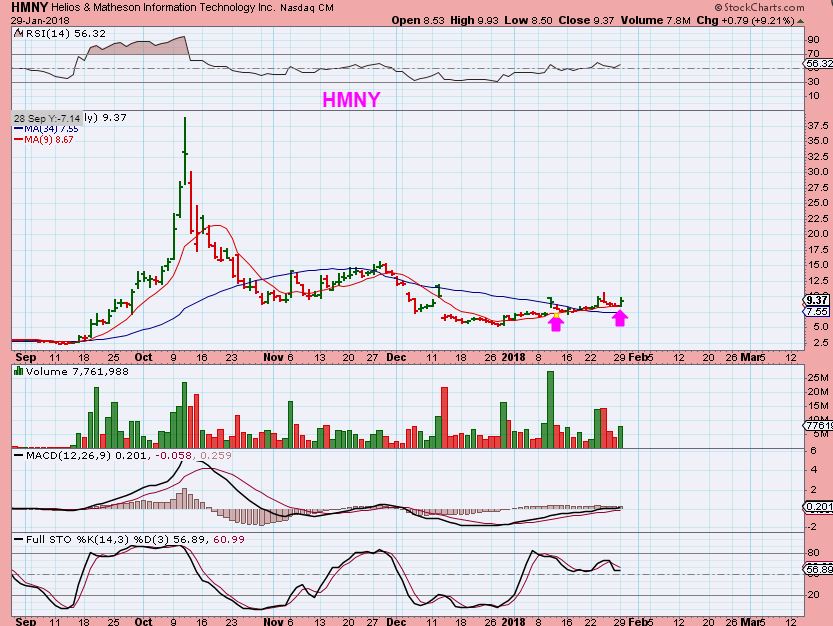Click the tallest green volume bar in January
Image resolution: width=833 pixels, height=626 pixels.
coord(550,410)
